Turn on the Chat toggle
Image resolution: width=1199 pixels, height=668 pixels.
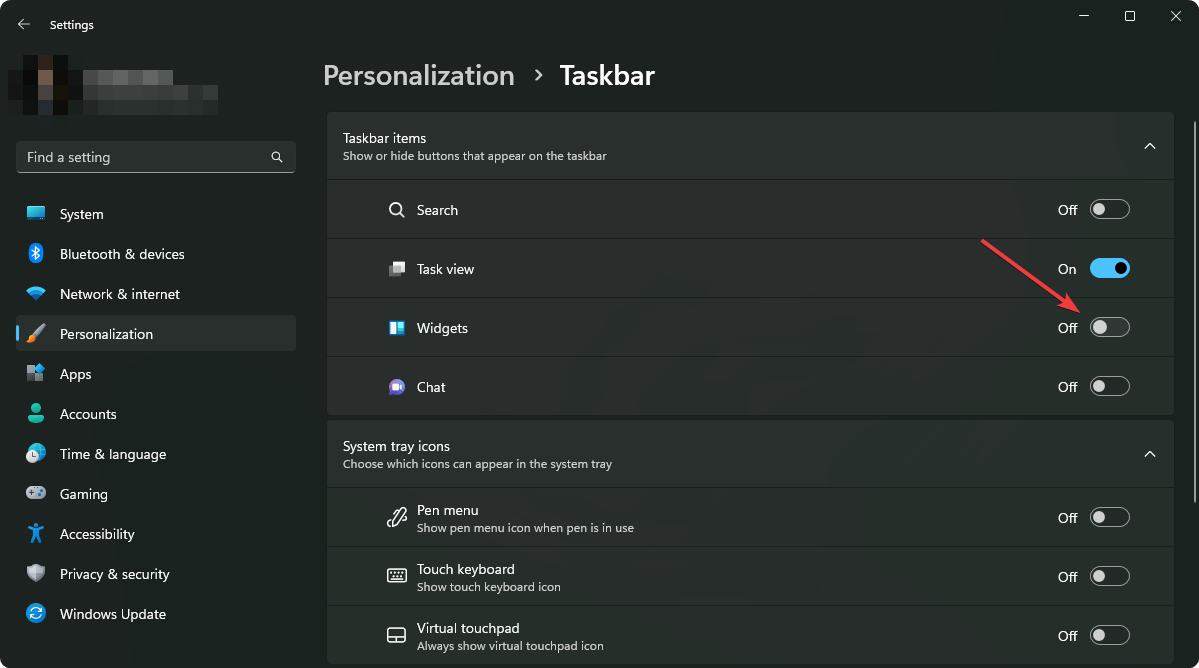click(1109, 386)
